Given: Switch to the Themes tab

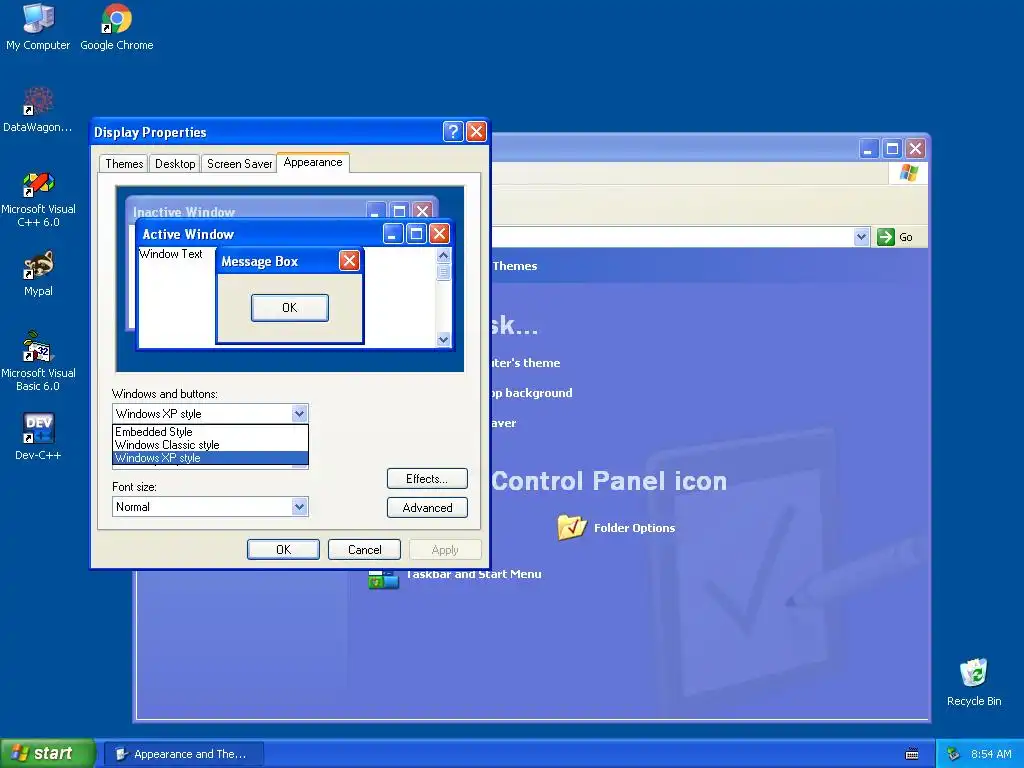Looking at the screenshot, I should [124, 164].
